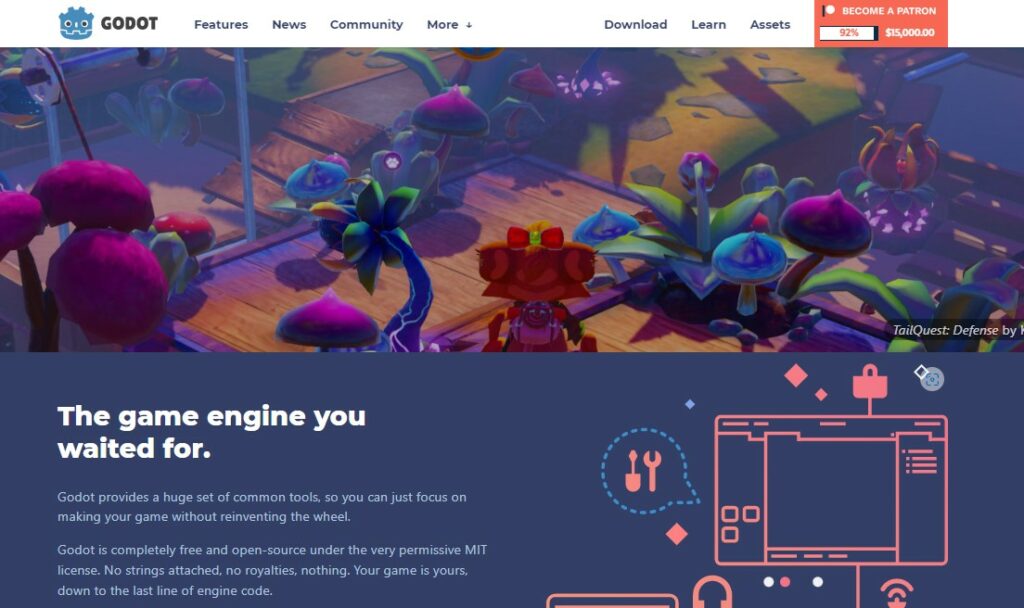Open the News section

tap(289, 24)
